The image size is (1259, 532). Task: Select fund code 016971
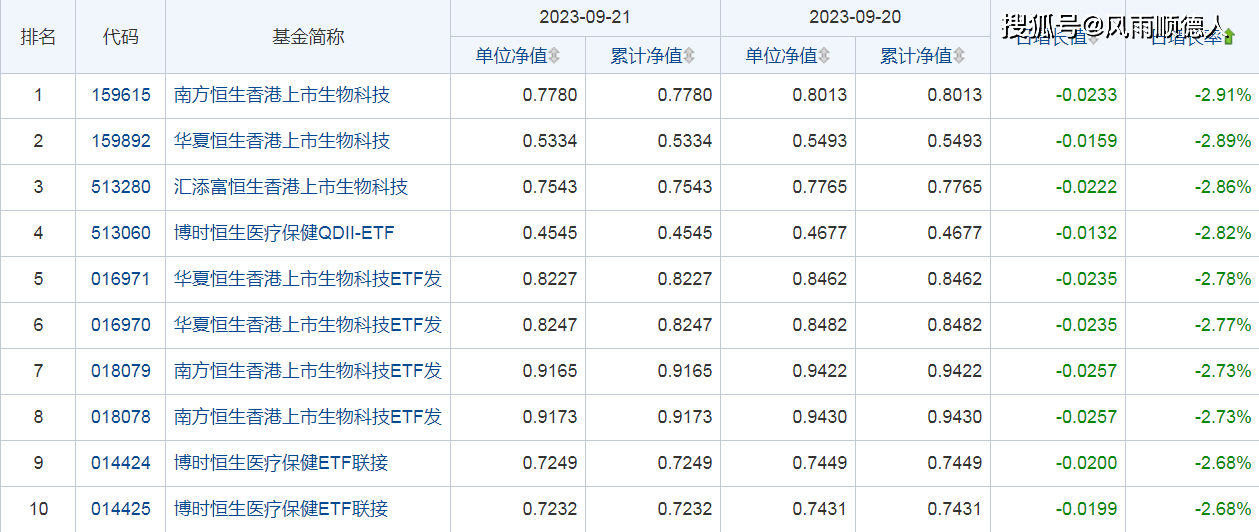(120, 279)
